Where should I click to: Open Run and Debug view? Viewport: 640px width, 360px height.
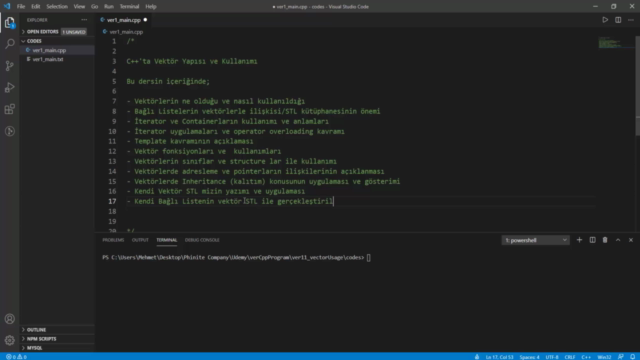[x=9, y=87]
